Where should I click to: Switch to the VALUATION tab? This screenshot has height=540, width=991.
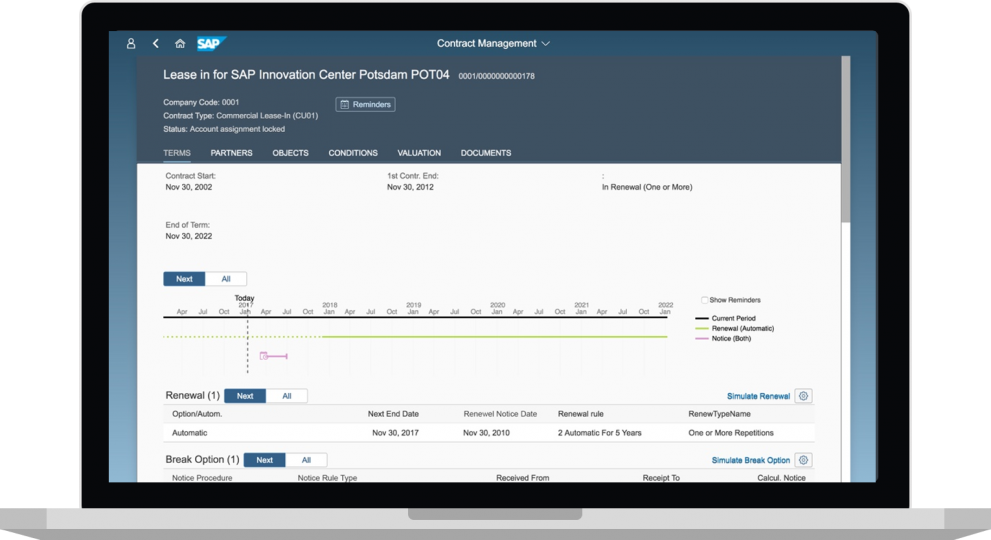[419, 153]
